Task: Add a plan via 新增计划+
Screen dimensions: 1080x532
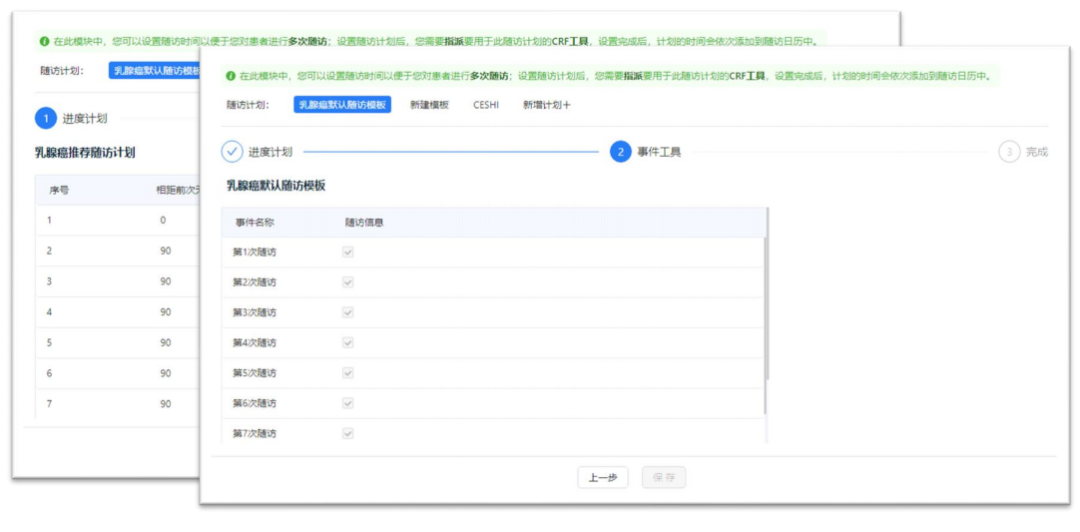Action: [546, 105]
